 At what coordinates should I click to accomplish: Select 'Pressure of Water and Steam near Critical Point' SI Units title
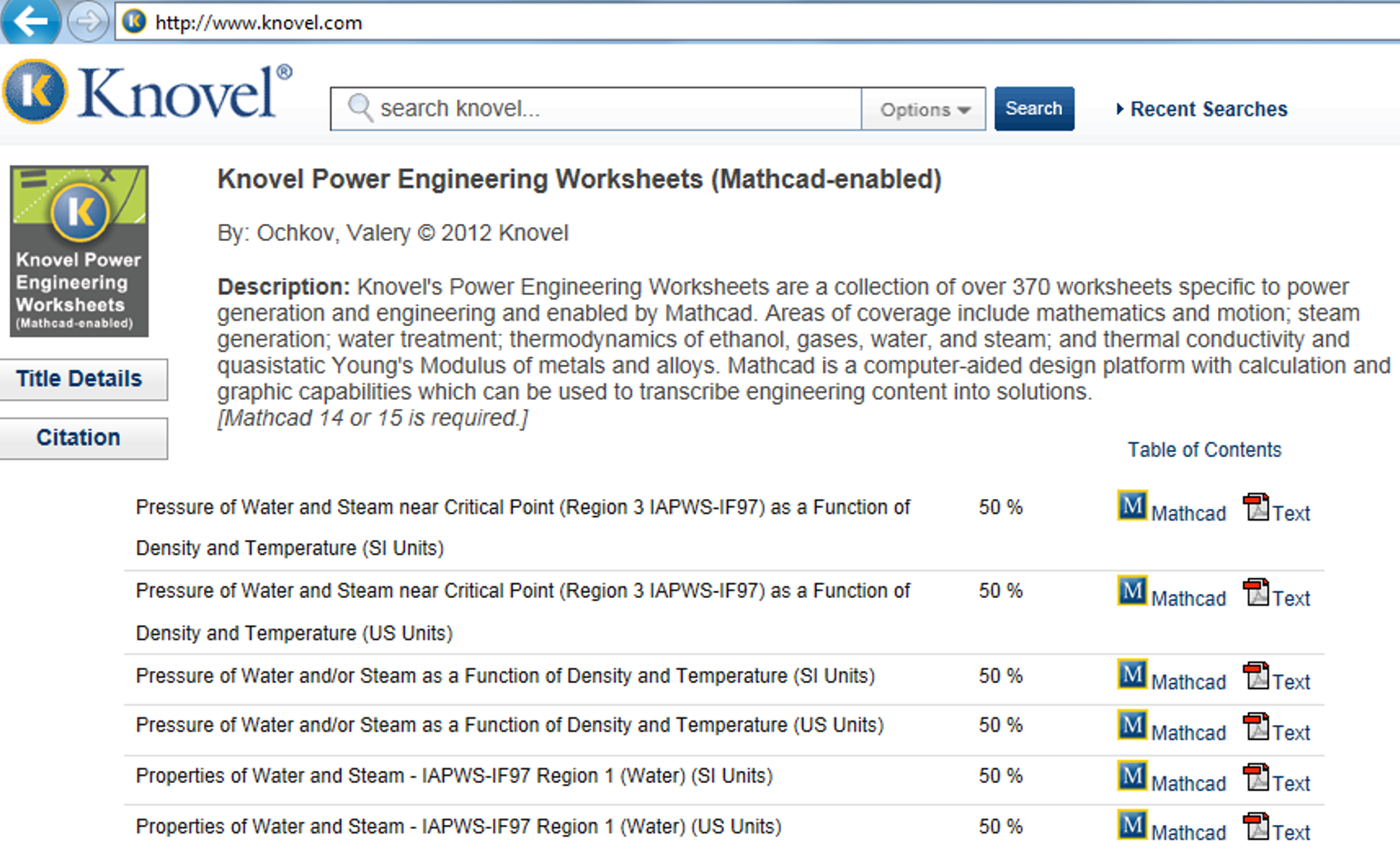pyautogui.click(x=523, y=528)
